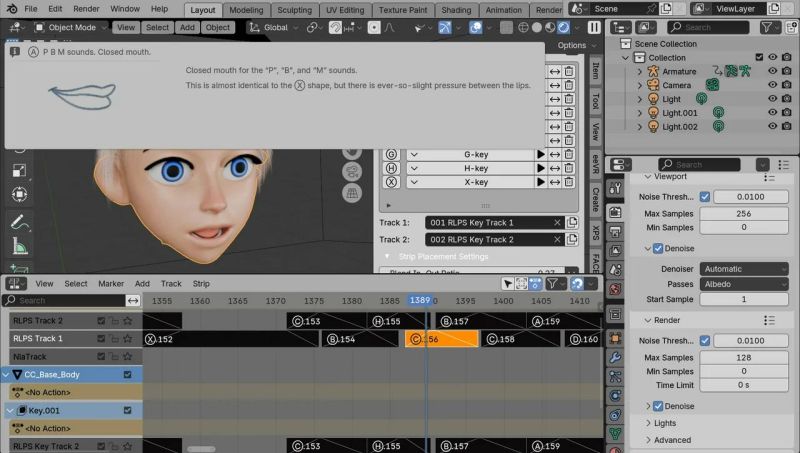Image resolution: width=800 pixels, height=453 pixels.
Task: Click the proportional editing icon in header
Action: tap(374, 28)
